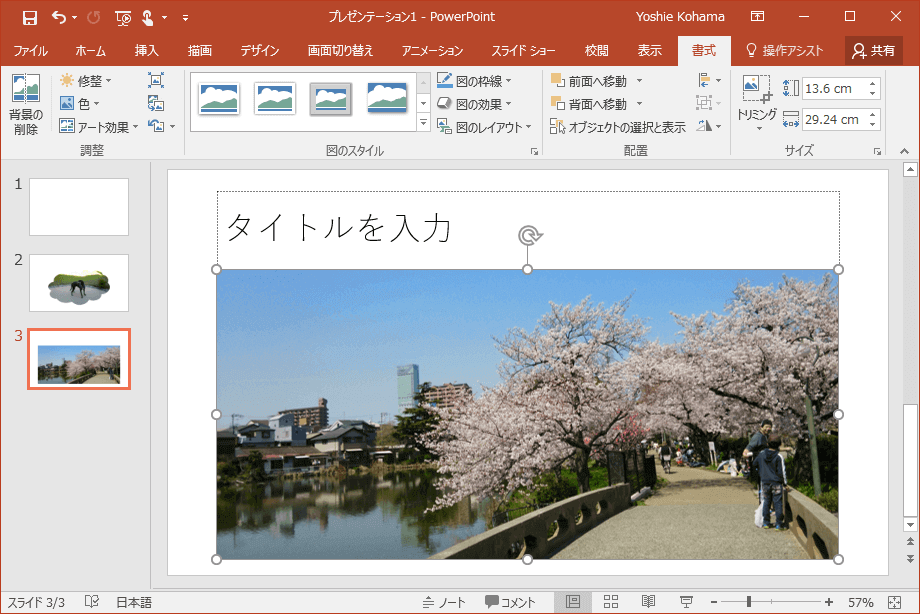The image size is (920, 614).
Task: Switch to Slide Sorter view in the status bar
Action: [x=610, y=602]
